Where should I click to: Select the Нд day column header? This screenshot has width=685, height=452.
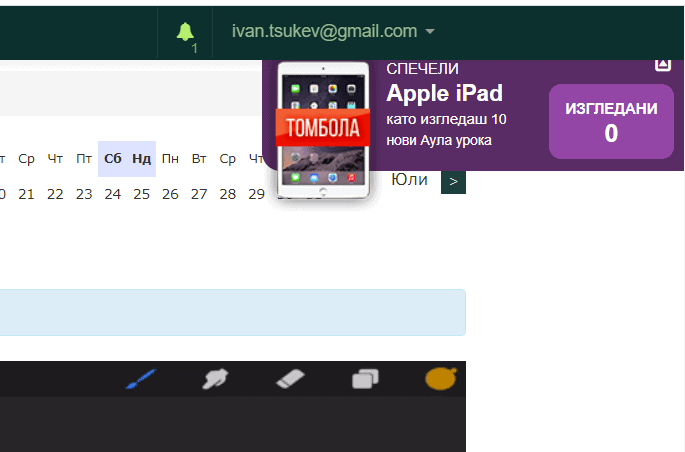click(x=142, y=159)
